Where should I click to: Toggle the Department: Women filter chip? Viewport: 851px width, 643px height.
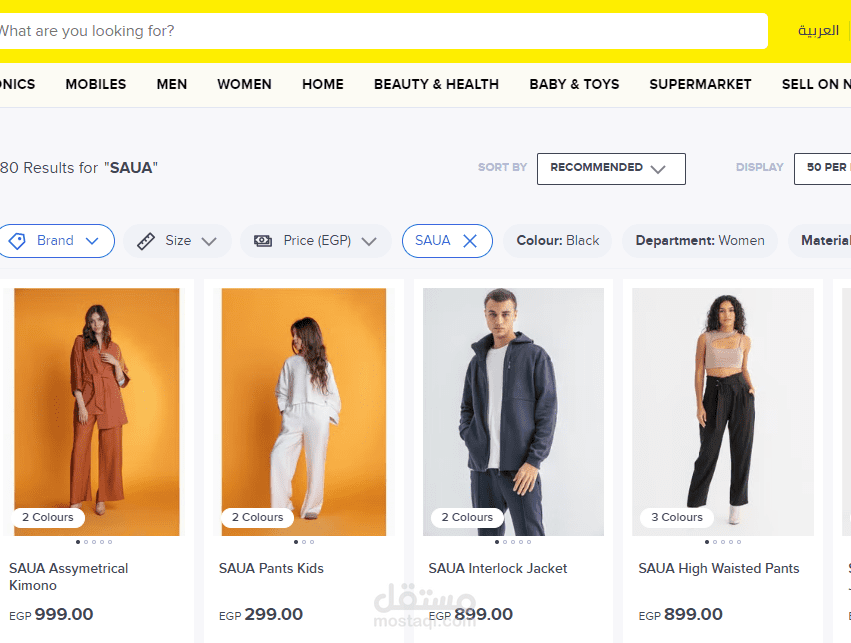pyautogui.click(x=700, y=241)
